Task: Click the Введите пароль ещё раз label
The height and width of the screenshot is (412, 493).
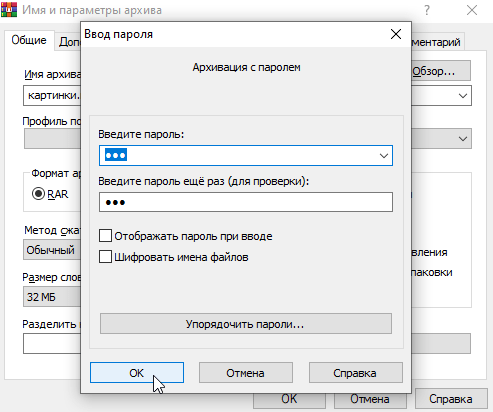Action: click(x=204, y=181)
